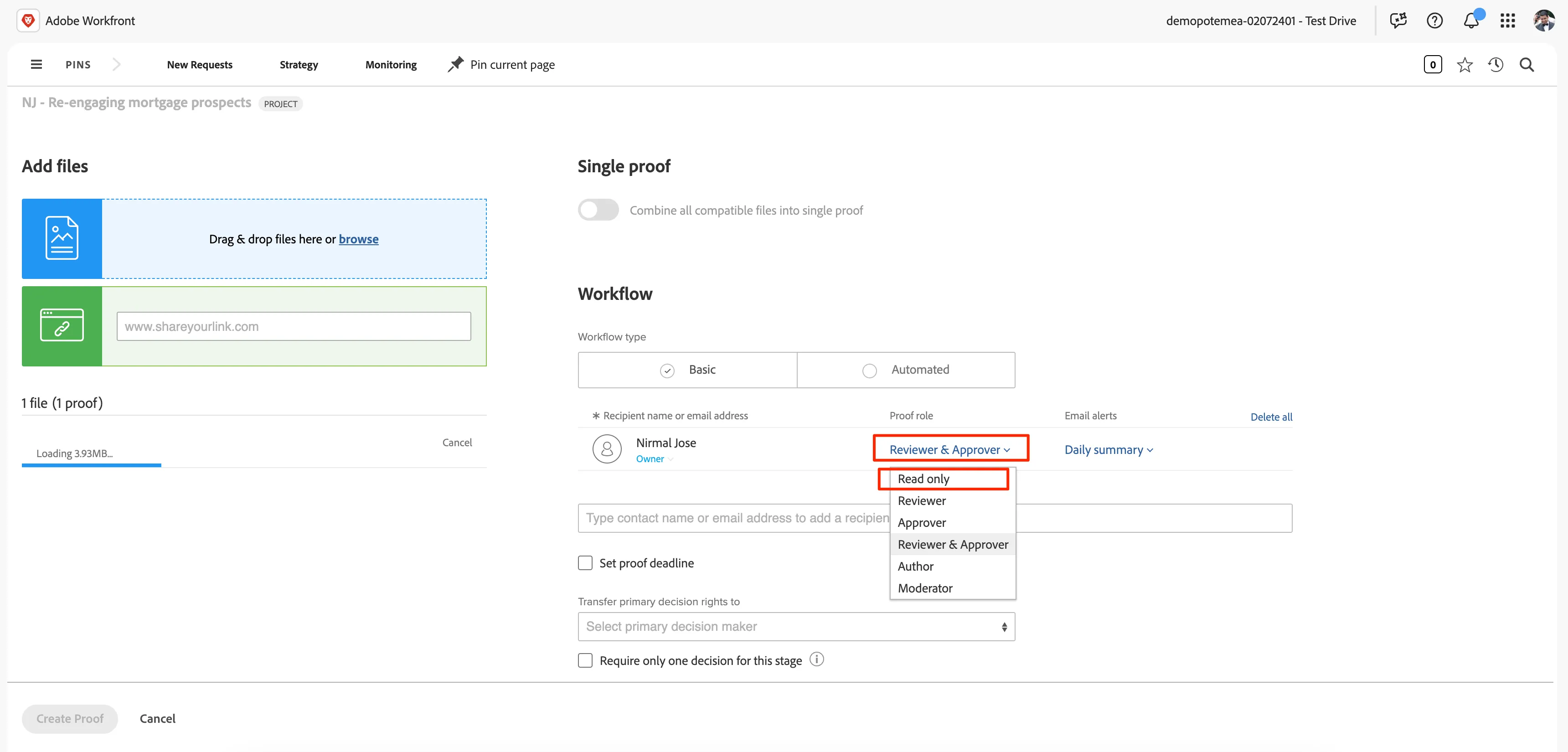The image size is (1568, 752).
Task: Open the recent history clock icon
Action: pos(1496,65)
